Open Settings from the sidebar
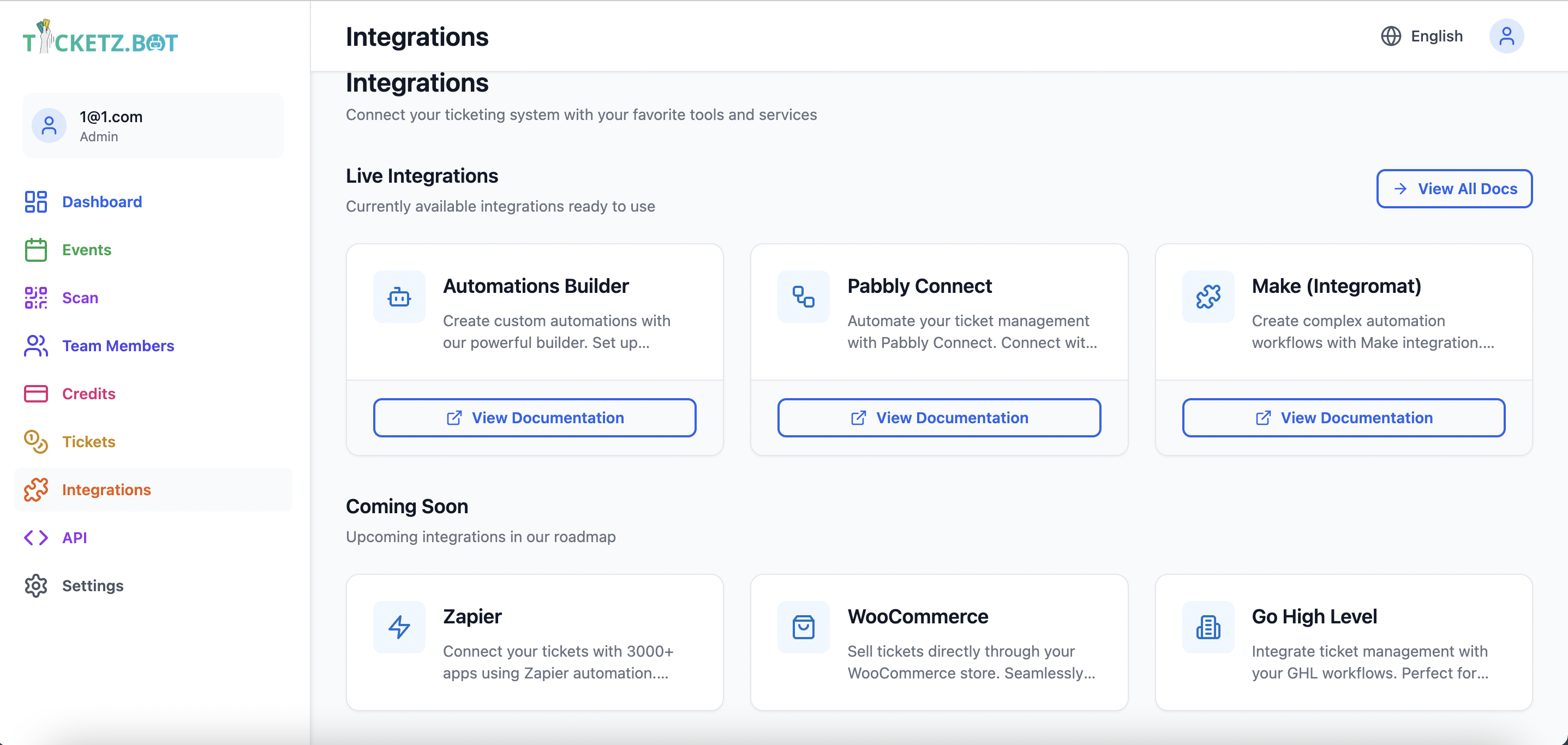 point(153,586)
